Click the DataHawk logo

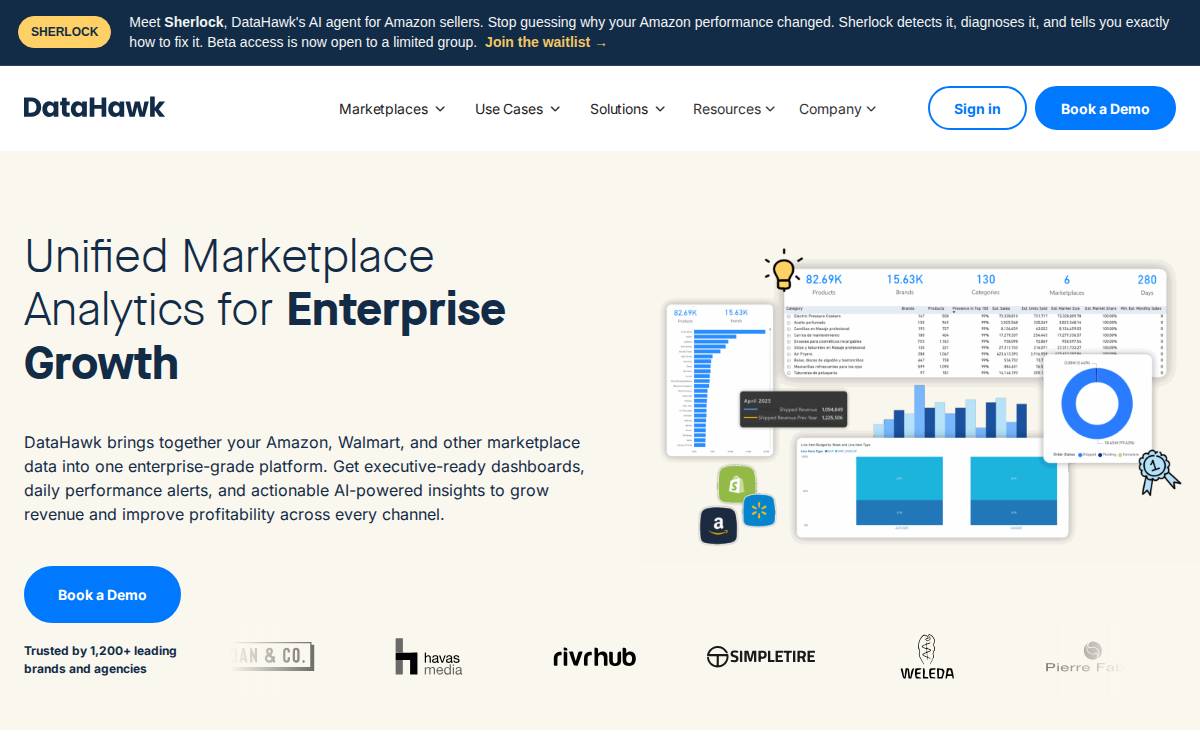[94, 107]
